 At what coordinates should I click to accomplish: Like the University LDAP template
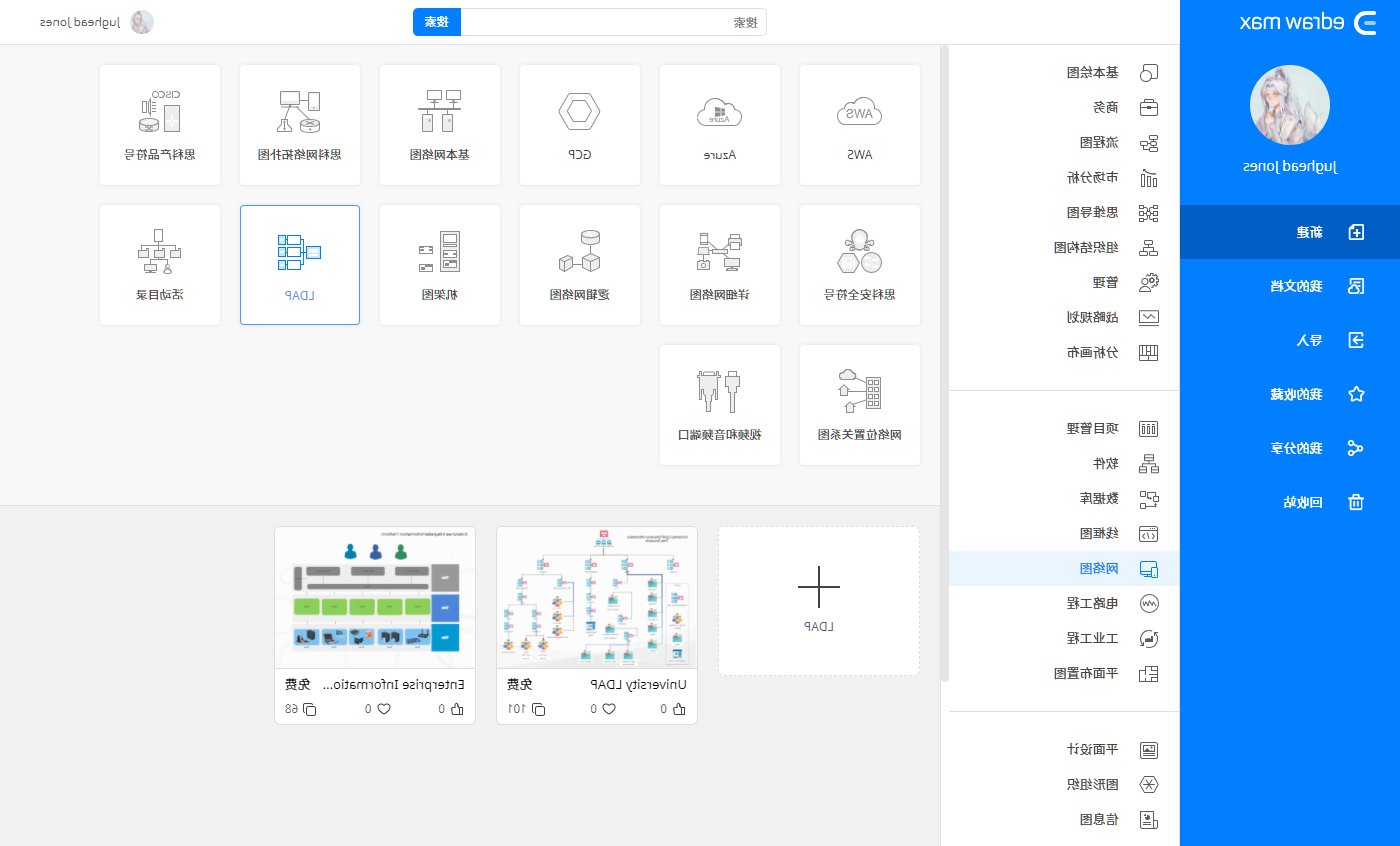[680, 709]
